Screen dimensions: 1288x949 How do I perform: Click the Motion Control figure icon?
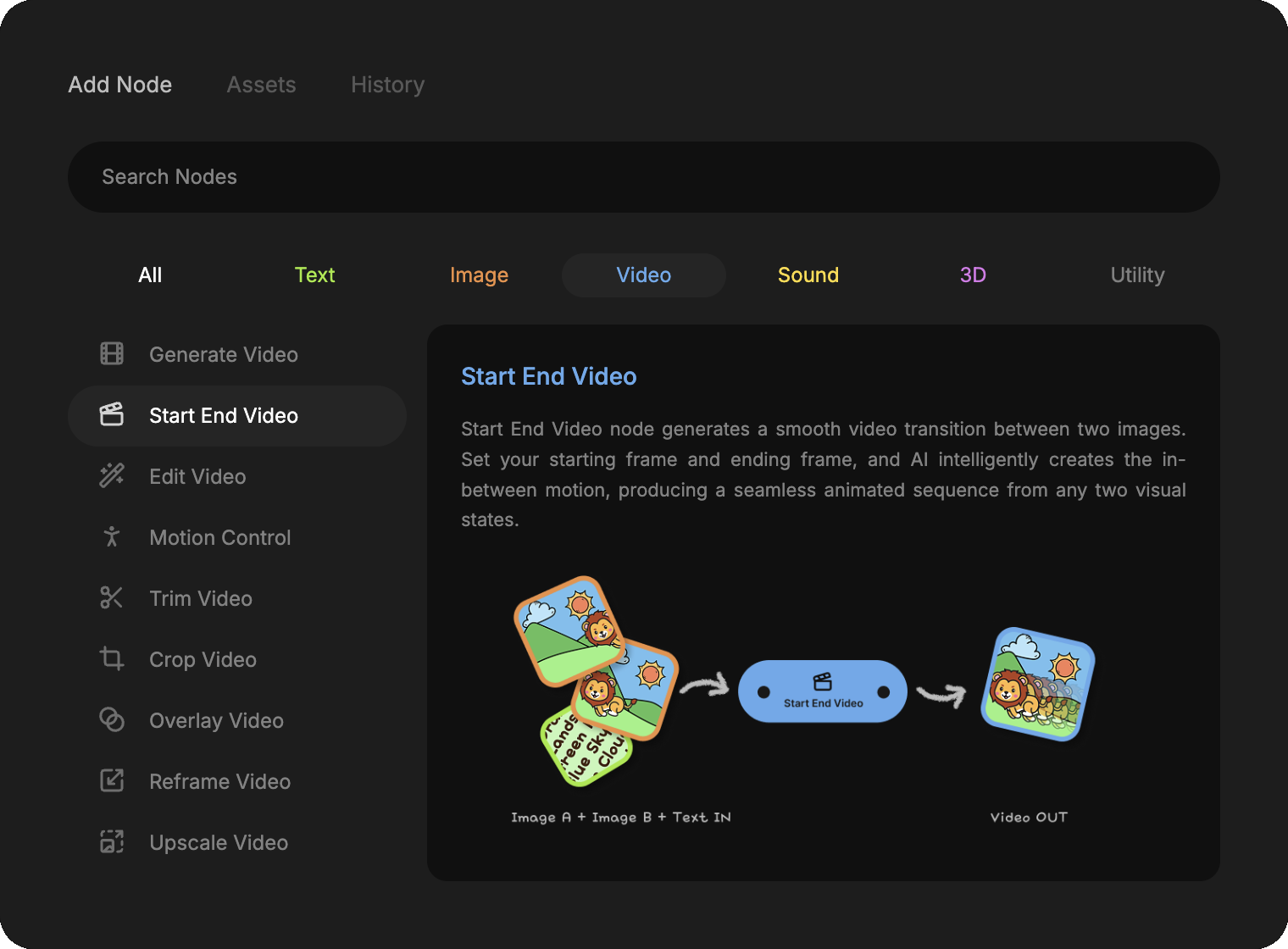112,537
